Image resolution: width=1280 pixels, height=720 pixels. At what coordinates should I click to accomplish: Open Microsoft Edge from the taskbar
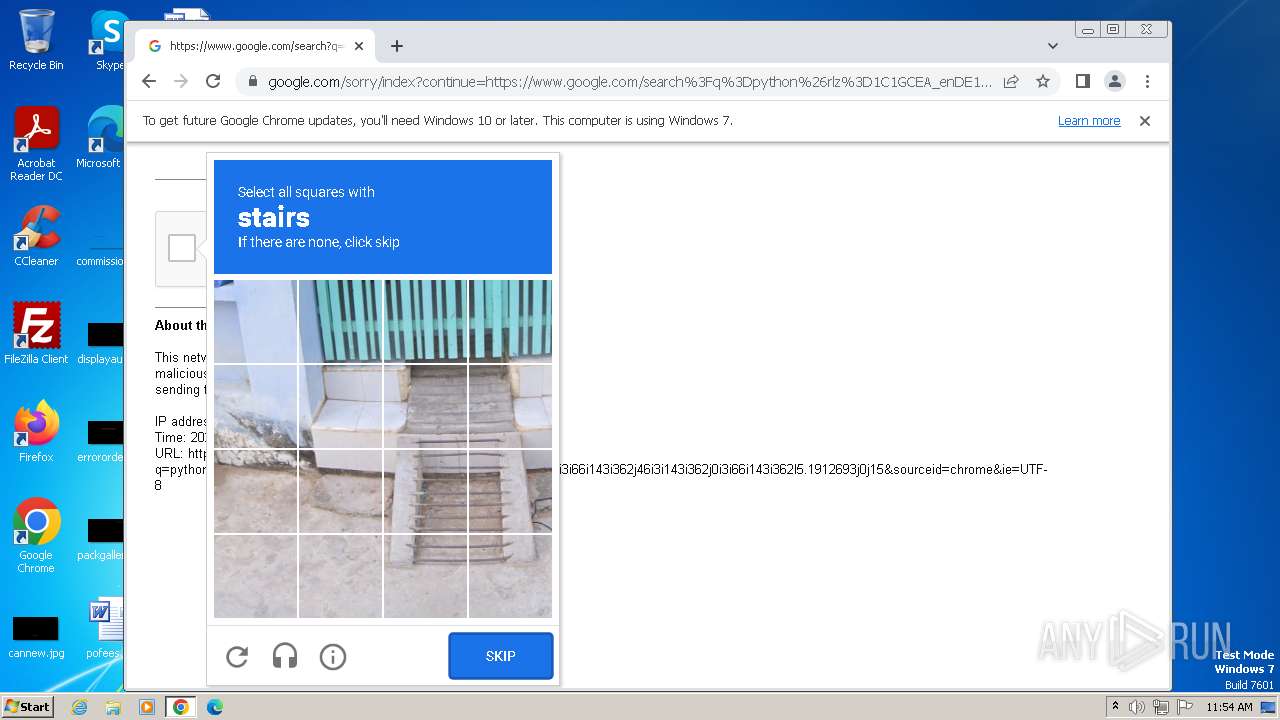[215, 707]
